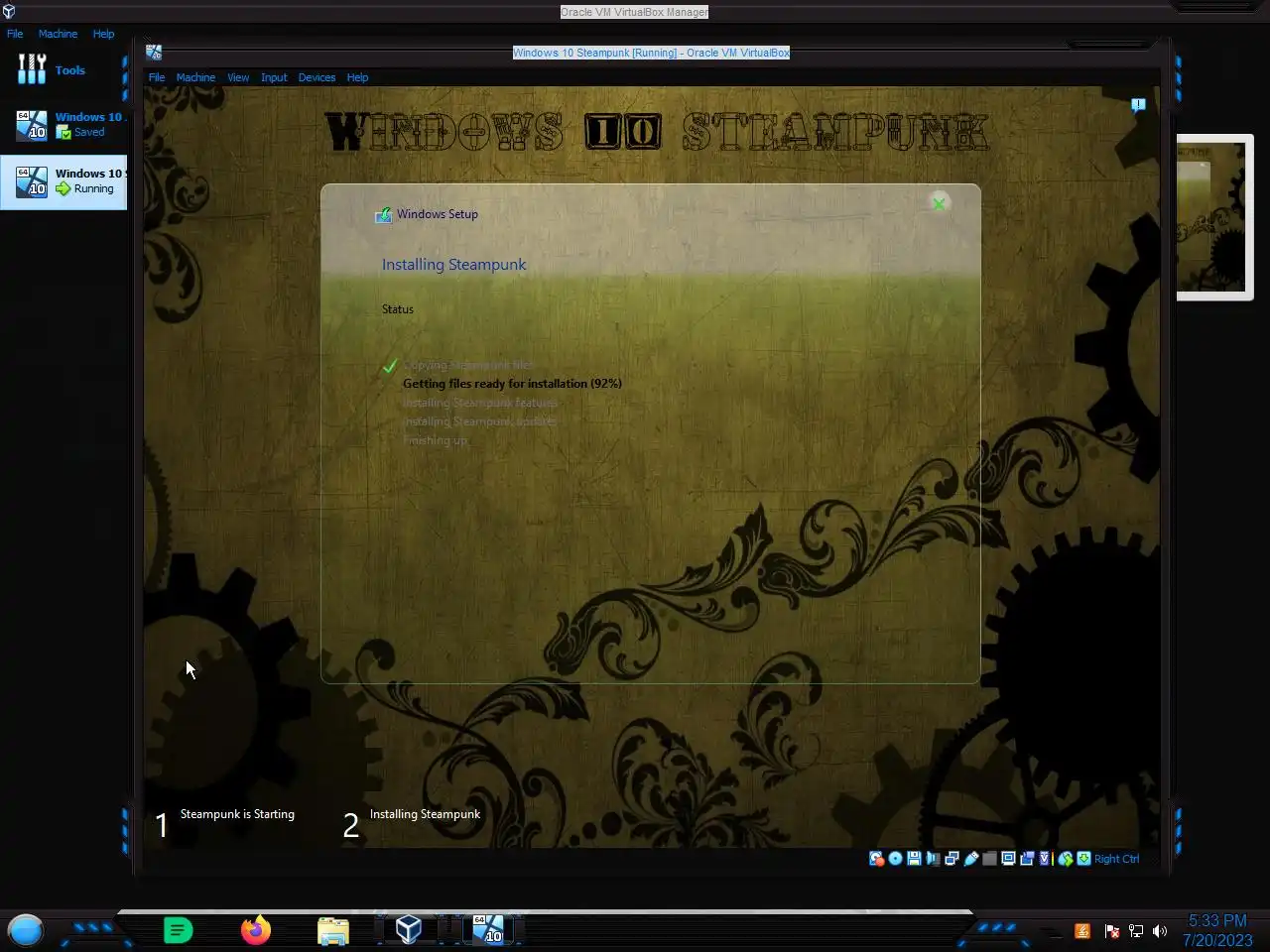
Task: Click the optical disk status icon
Action: 895,859
